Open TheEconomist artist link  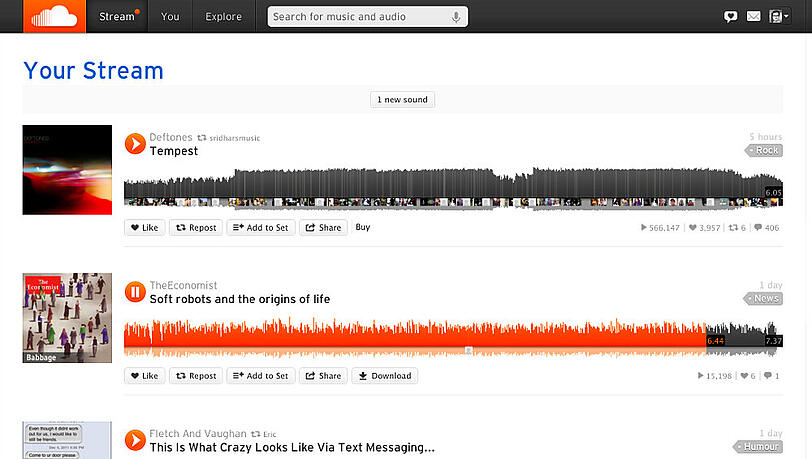[183, 285]
